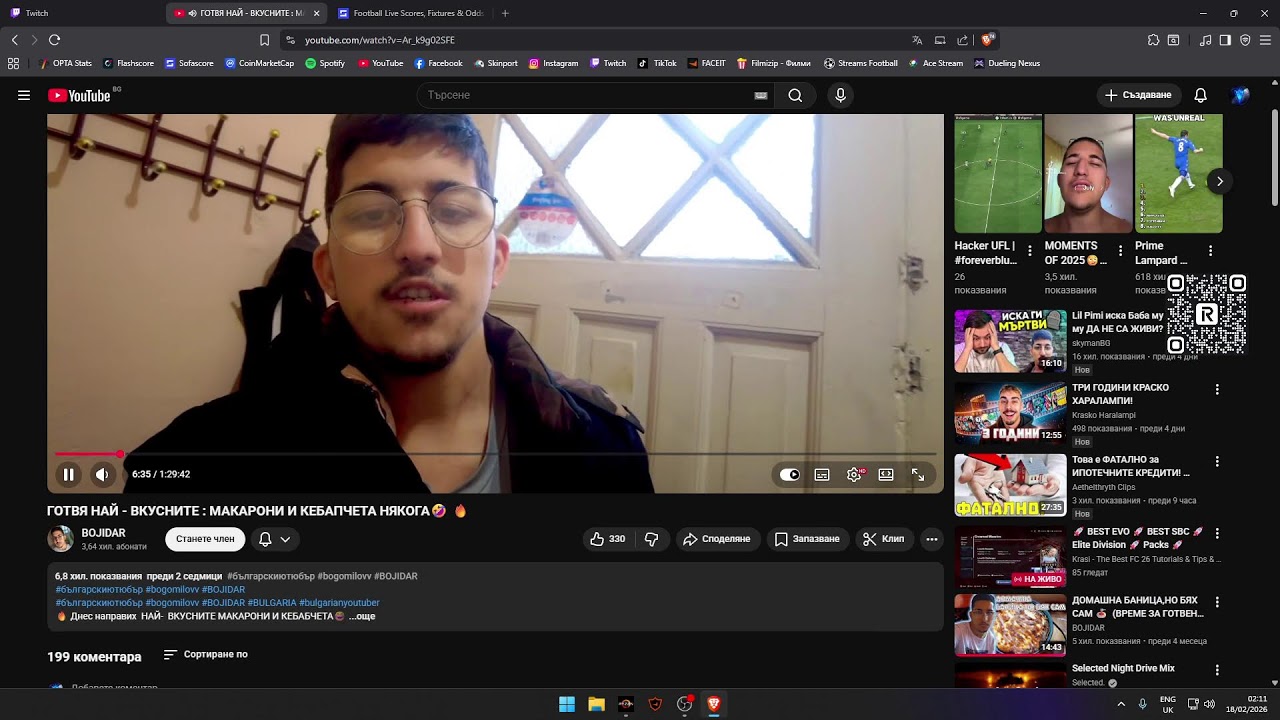
Task: Open the CoinMarketCap bookmark
Action: [260, 63]
